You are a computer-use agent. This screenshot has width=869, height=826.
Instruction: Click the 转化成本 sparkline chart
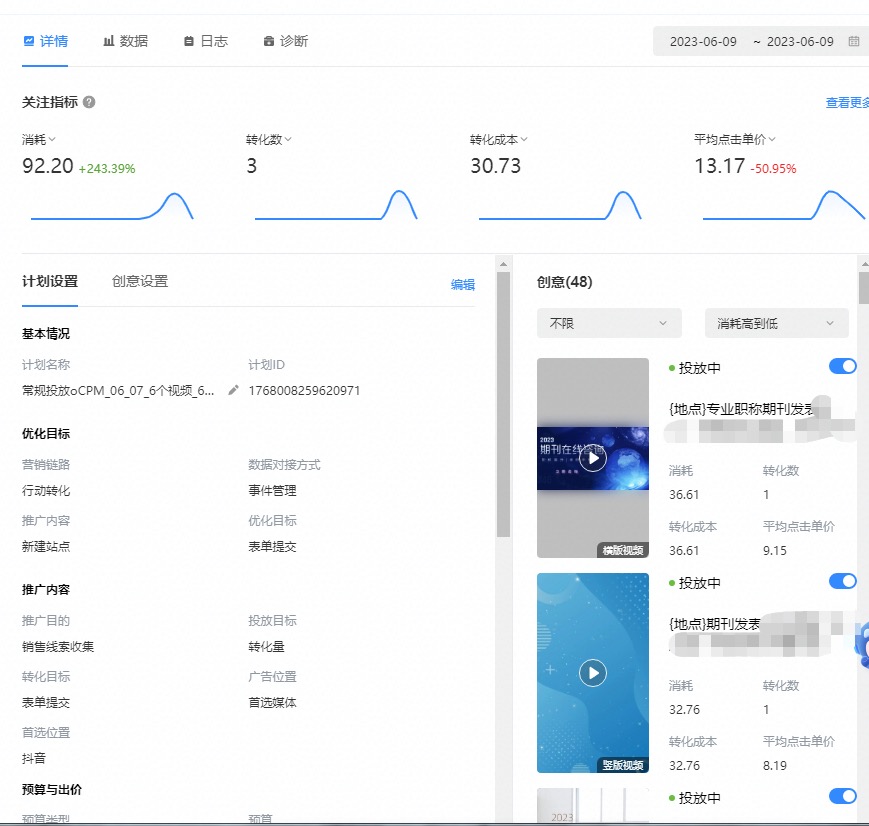[x=560, y=206]
